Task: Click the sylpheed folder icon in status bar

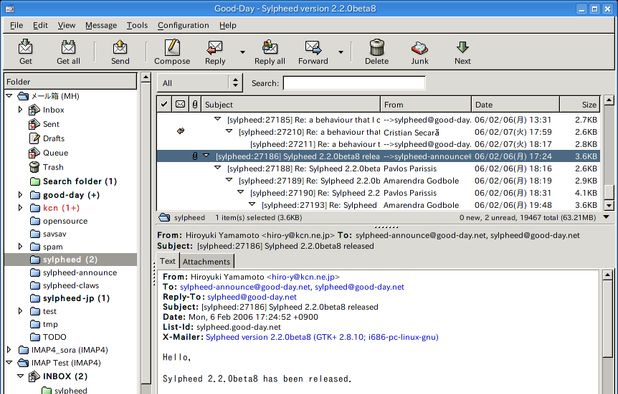Action: tap(164, 217)
